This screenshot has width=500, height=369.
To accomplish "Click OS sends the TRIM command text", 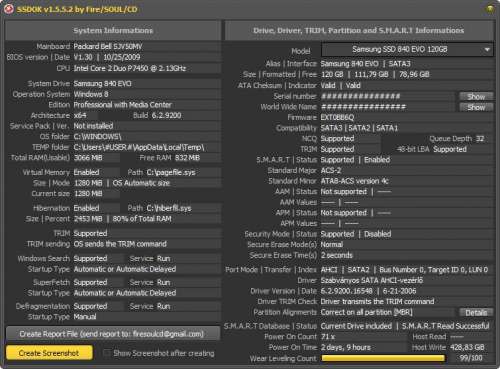I will coord(120,244).
